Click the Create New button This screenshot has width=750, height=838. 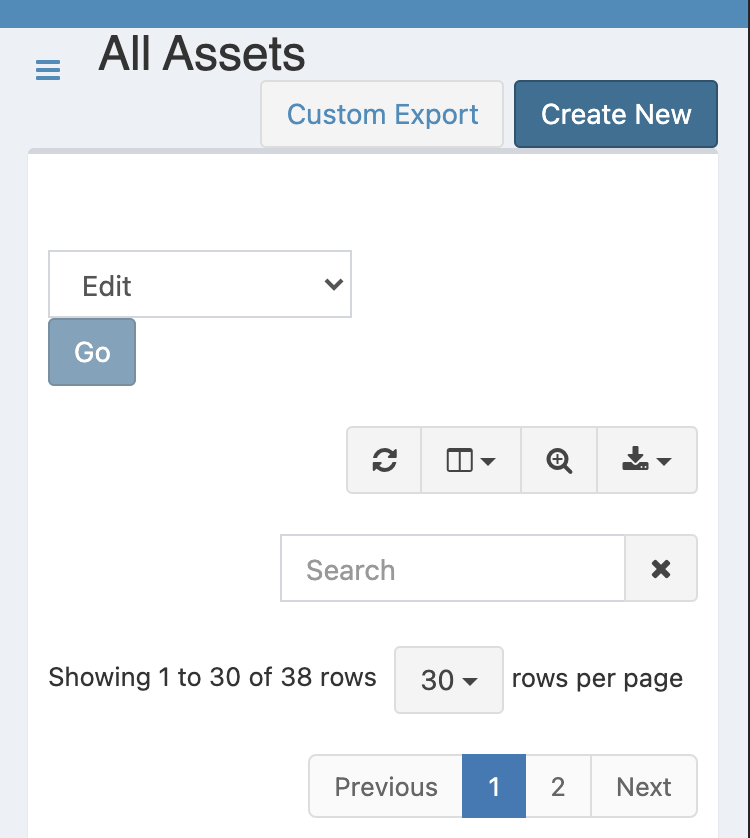point(616,114)
